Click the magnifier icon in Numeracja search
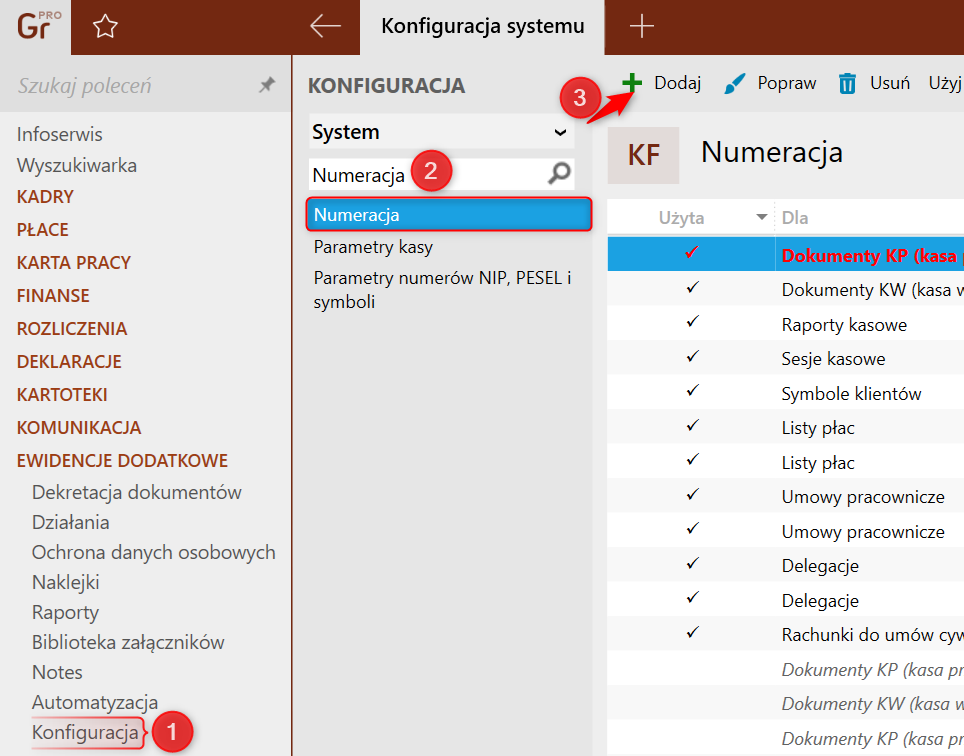This screenshot has width=964, height=756. coord(560,174)
